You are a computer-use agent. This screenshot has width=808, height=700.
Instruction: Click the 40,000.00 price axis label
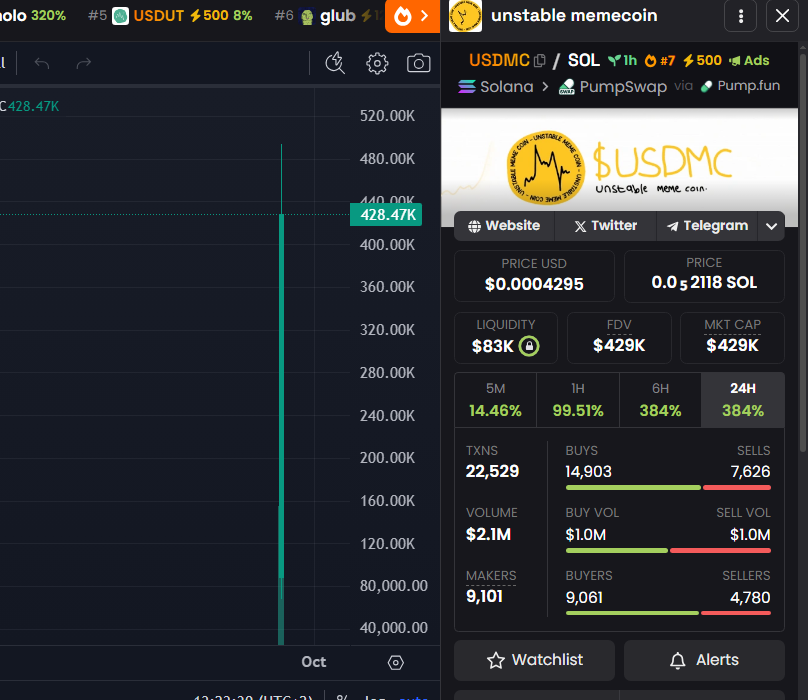[394, 628]
